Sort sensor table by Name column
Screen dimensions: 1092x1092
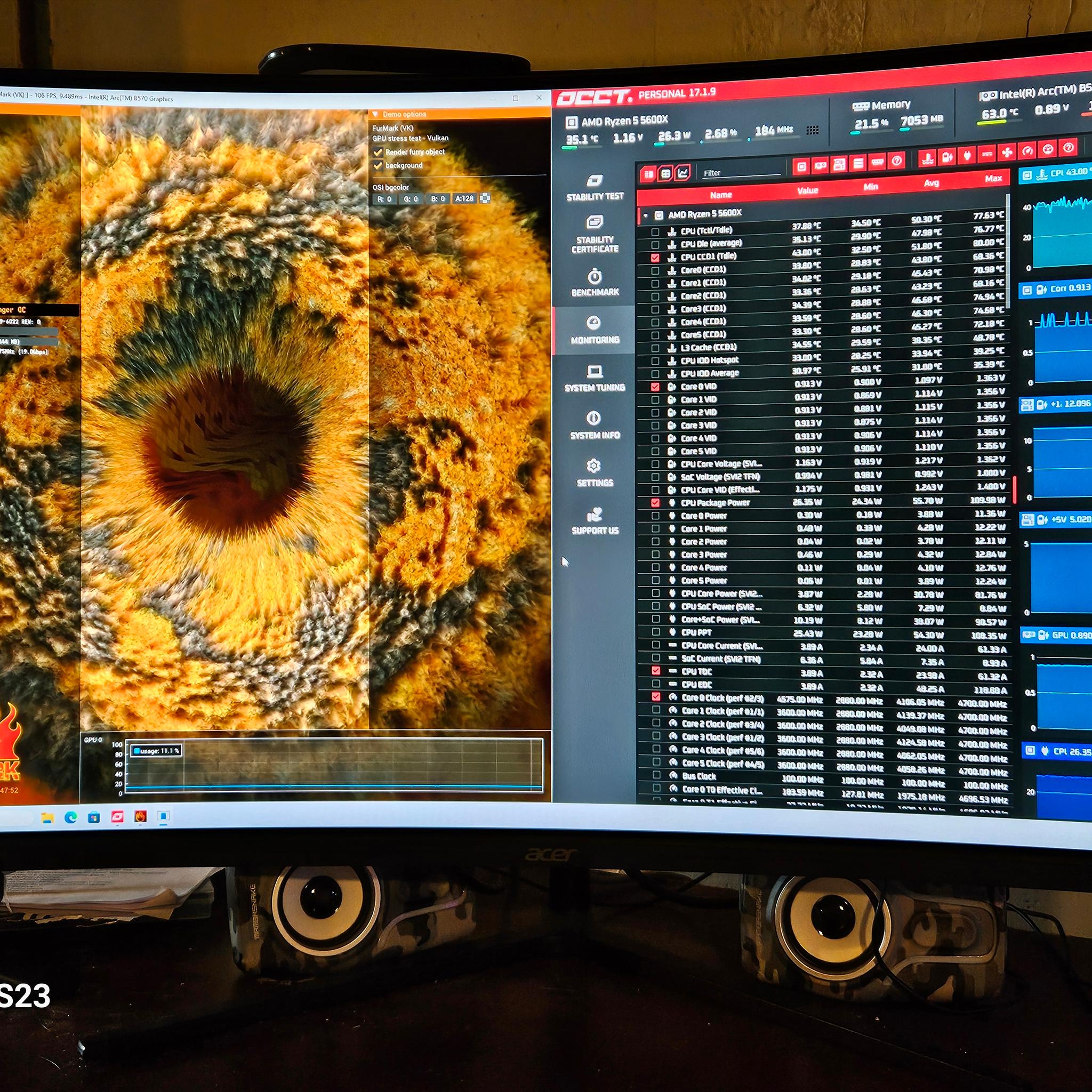tap(721, 195)
